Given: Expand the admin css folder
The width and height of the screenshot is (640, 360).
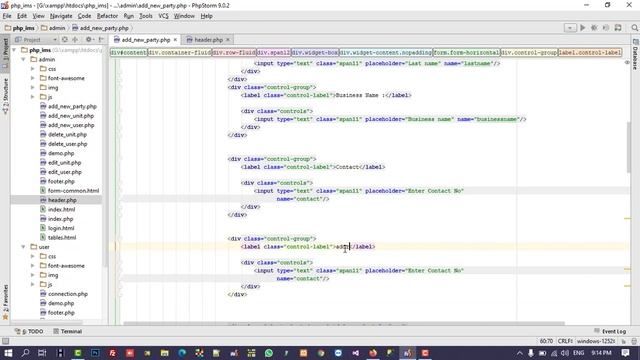Looking at the screenshot, I should click(x=33, y=69).
